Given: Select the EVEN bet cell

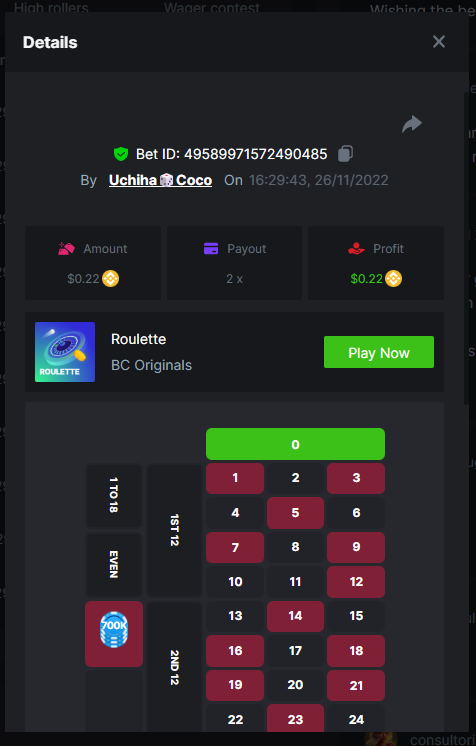Looking at the screenshot, I should (x=113, y=564).
